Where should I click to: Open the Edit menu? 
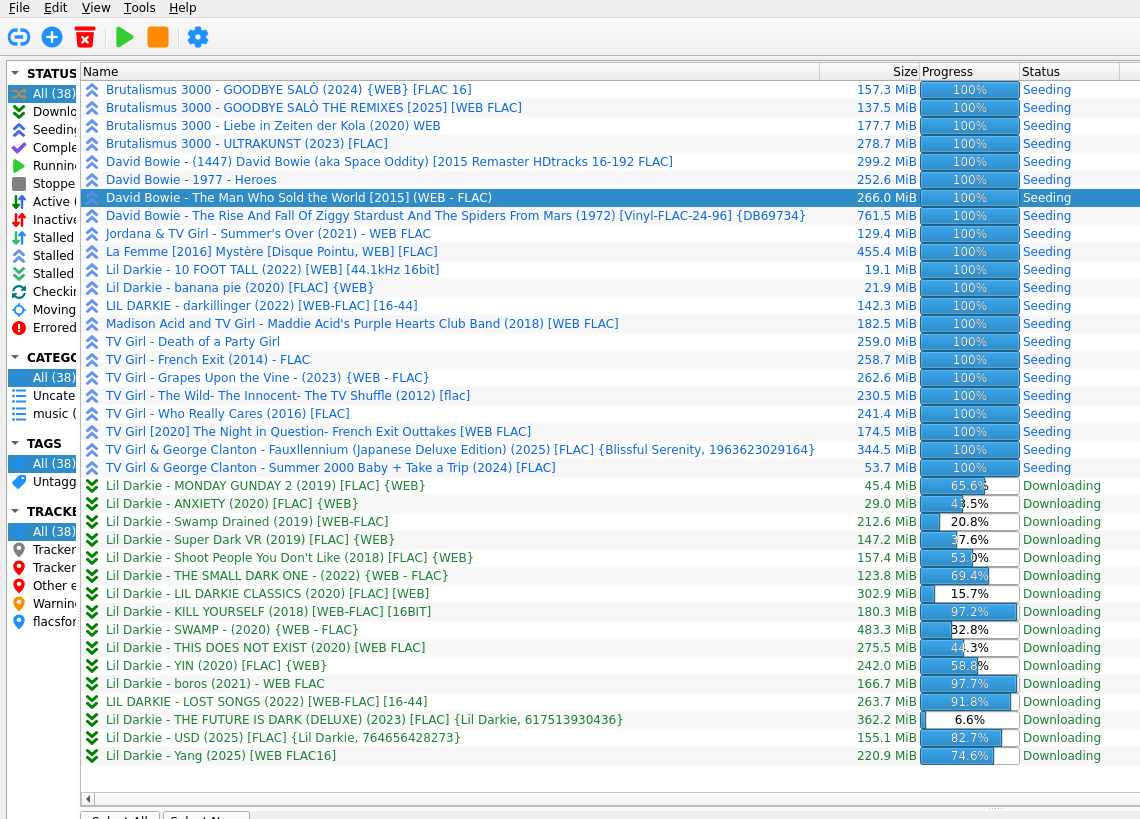(55, 8)
